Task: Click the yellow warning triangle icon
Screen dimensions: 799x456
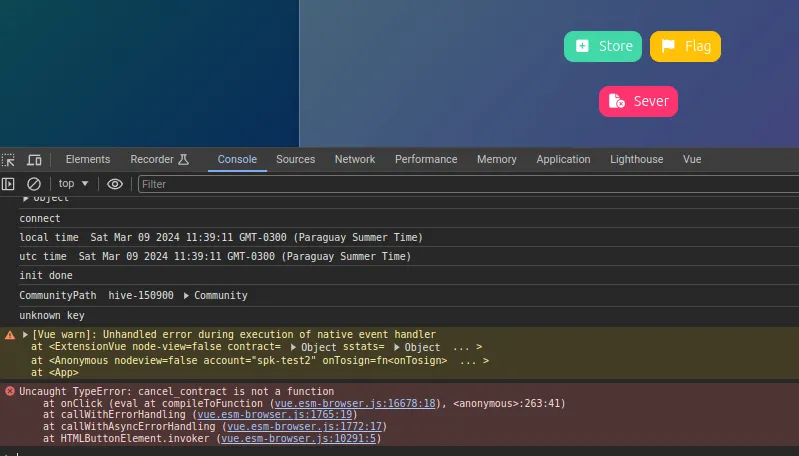Action: (x=10, y=335)
